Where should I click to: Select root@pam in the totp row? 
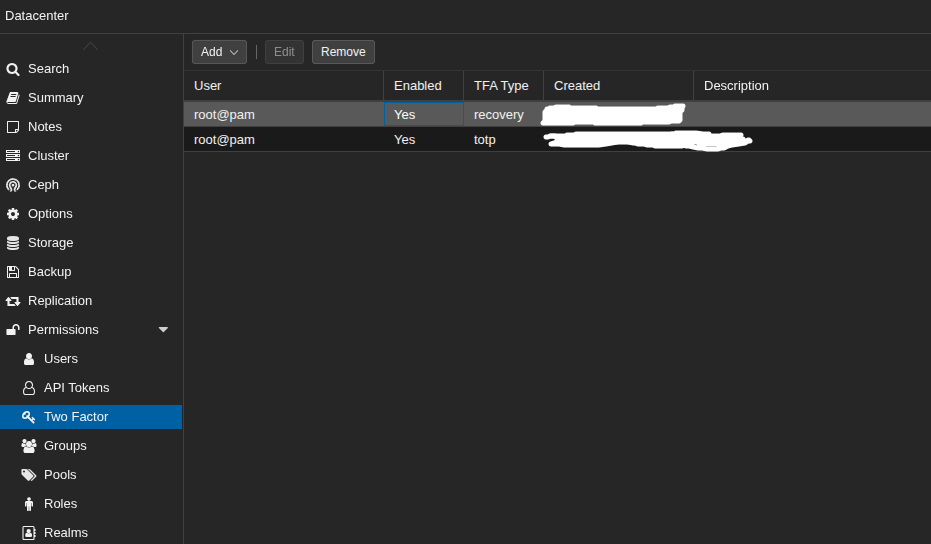224,140
